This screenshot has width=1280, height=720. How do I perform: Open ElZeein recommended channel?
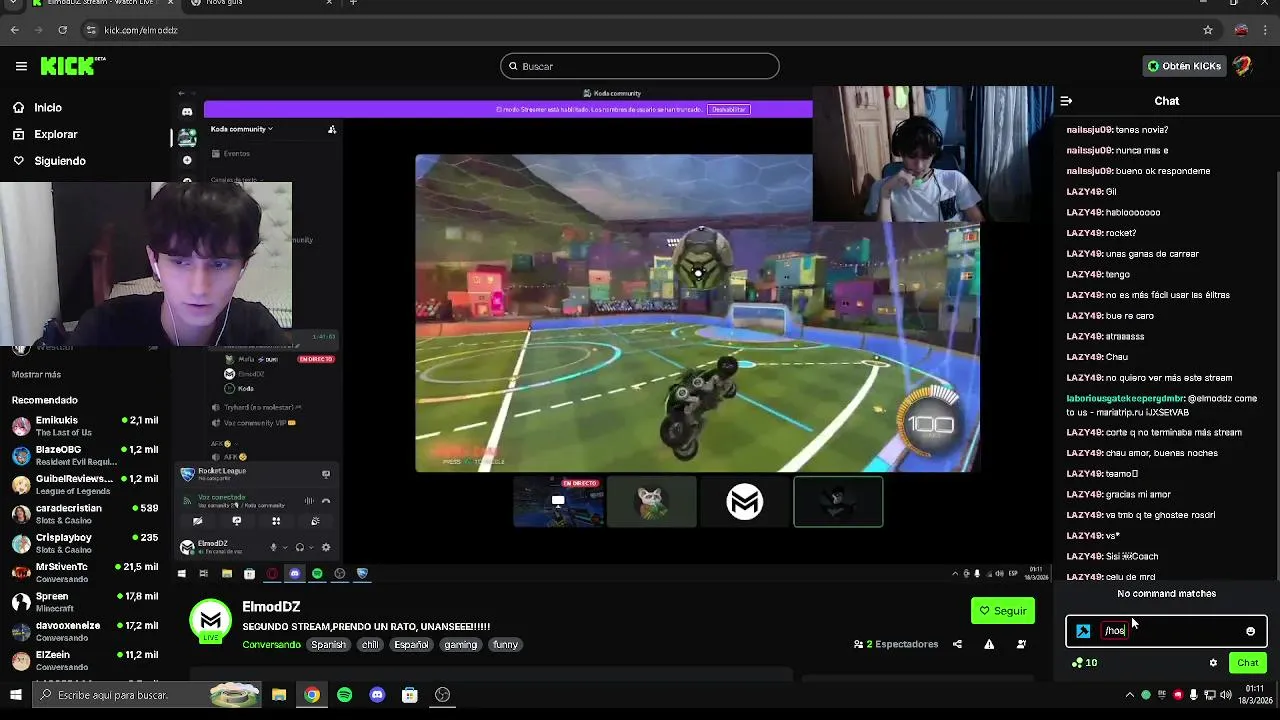pyautogui.click(x=85, y=660)
